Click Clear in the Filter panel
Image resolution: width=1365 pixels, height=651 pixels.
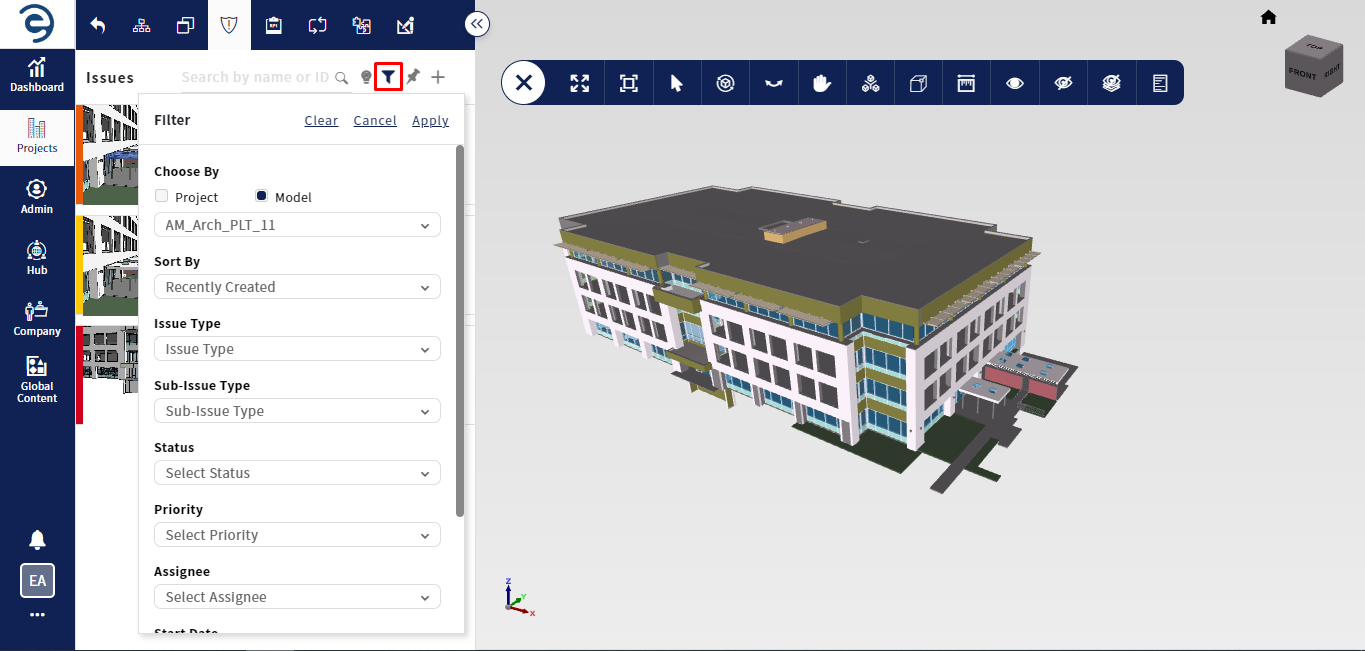(321, 120)
